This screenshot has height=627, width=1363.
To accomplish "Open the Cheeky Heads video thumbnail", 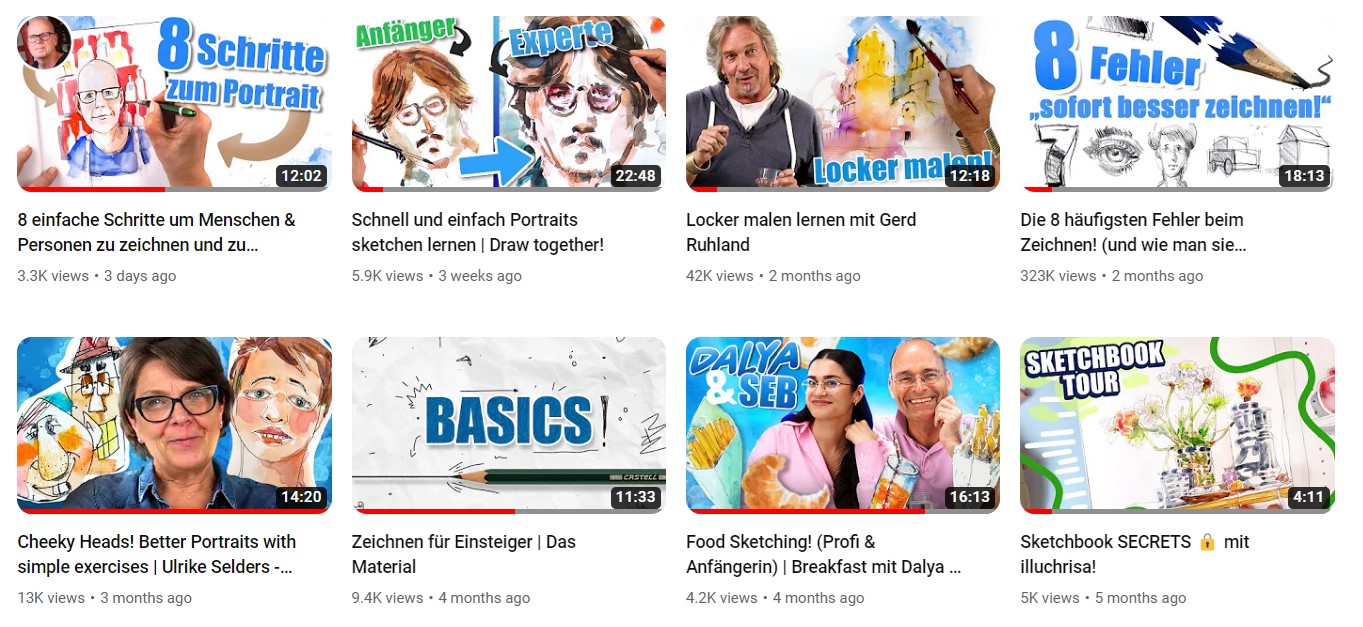I will click(174, 425).
